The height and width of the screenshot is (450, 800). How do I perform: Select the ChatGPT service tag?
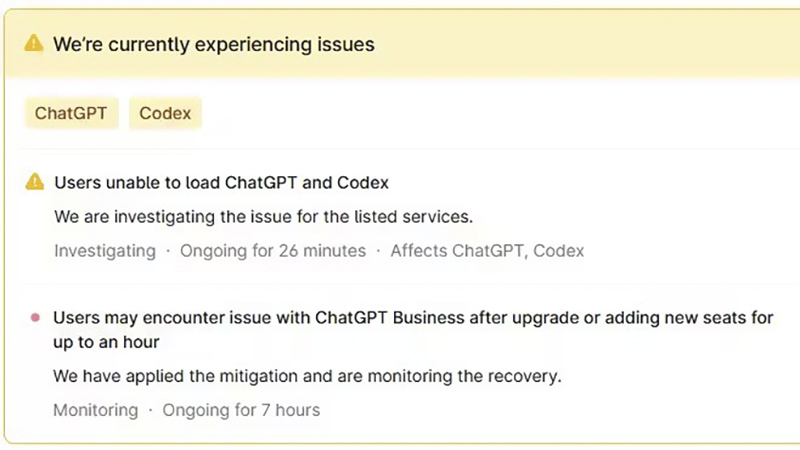click(x=71, y=113)
